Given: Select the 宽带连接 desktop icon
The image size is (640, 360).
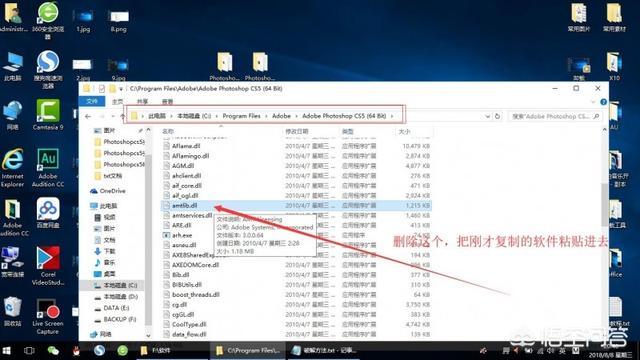Looking at the screenshot, I should 12,262.
